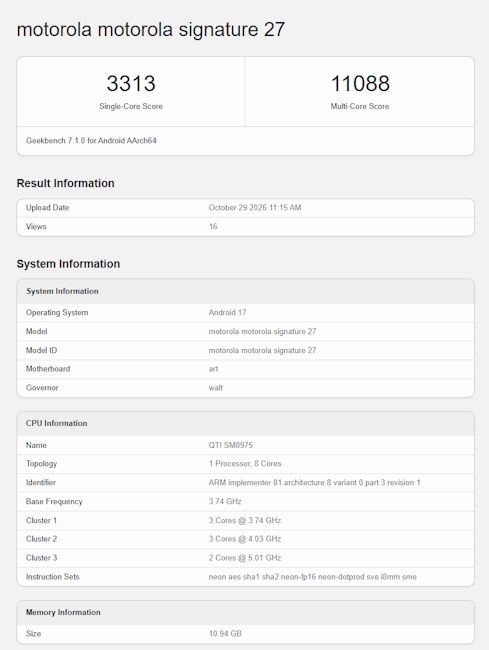
Task: Click the single-core score 3313
Action: 131,83
